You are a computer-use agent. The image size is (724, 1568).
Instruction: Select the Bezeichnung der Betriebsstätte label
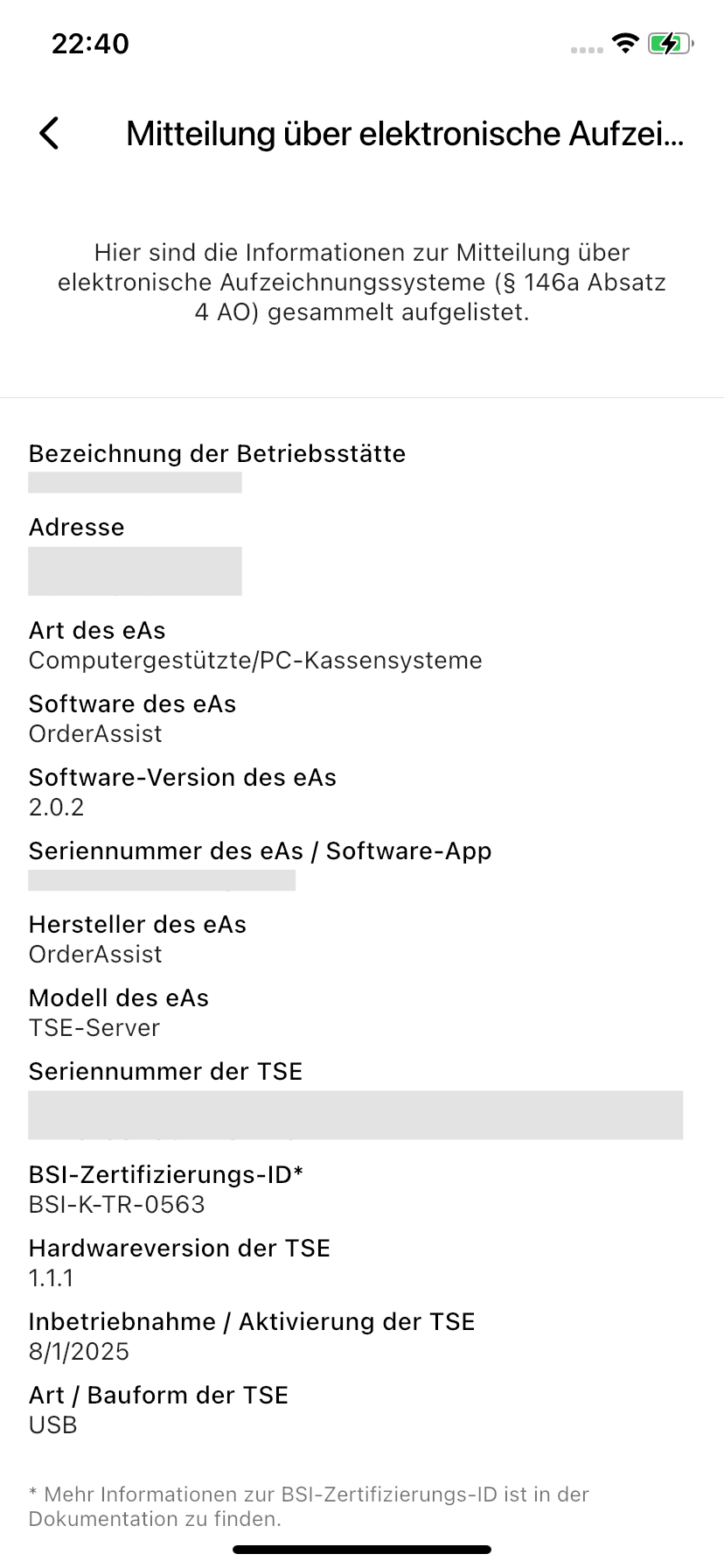pyautogui.click(x=218, y=453)
